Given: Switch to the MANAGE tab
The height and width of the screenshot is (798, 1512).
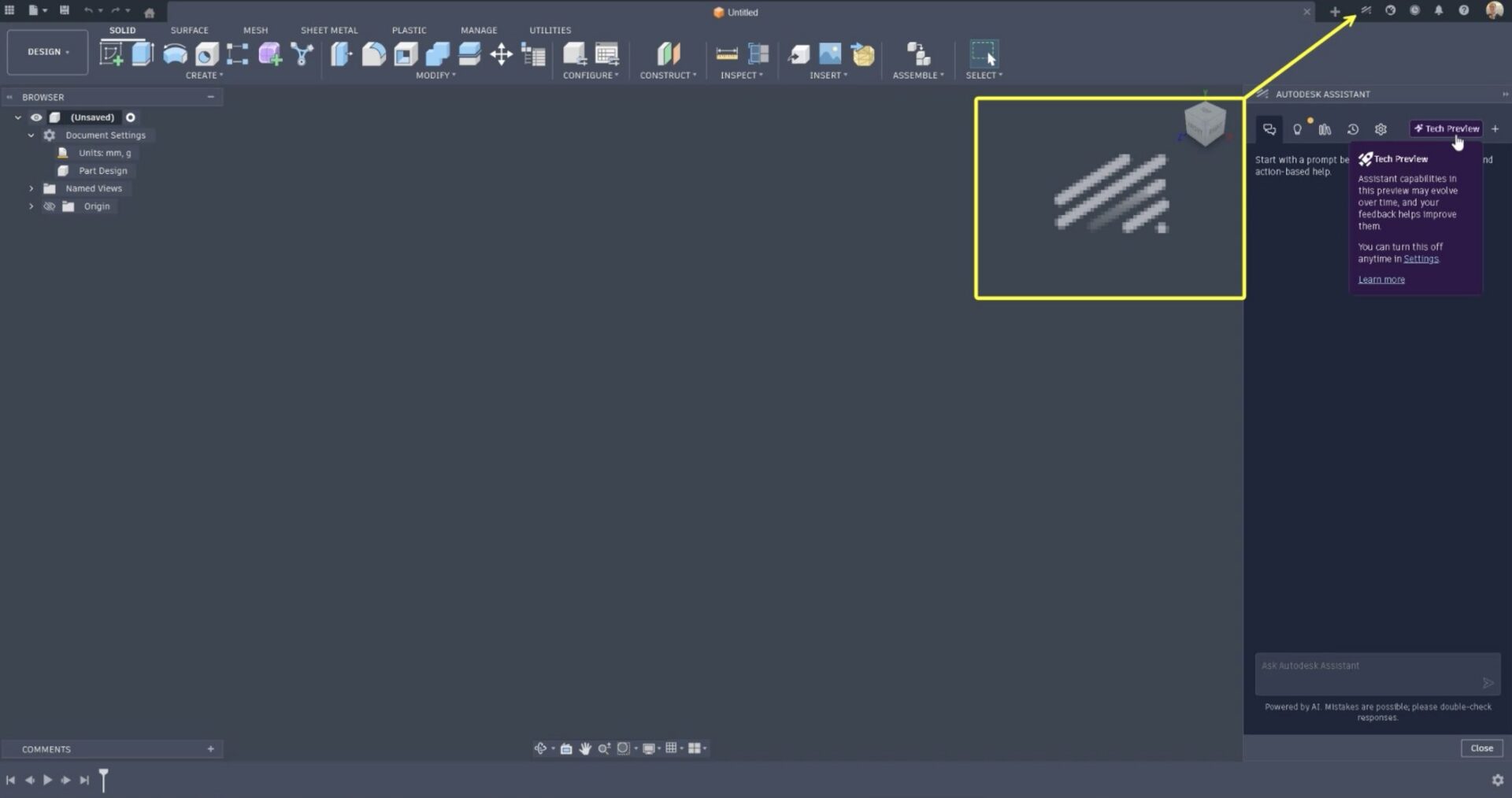Looking at the screenshot, I should (479, 30).
